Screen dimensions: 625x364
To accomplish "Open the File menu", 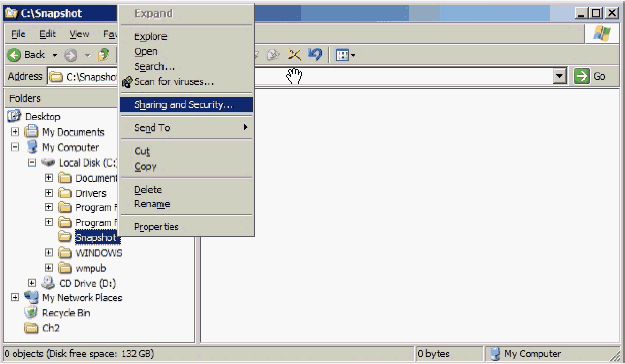I will [x=18, y=34].
